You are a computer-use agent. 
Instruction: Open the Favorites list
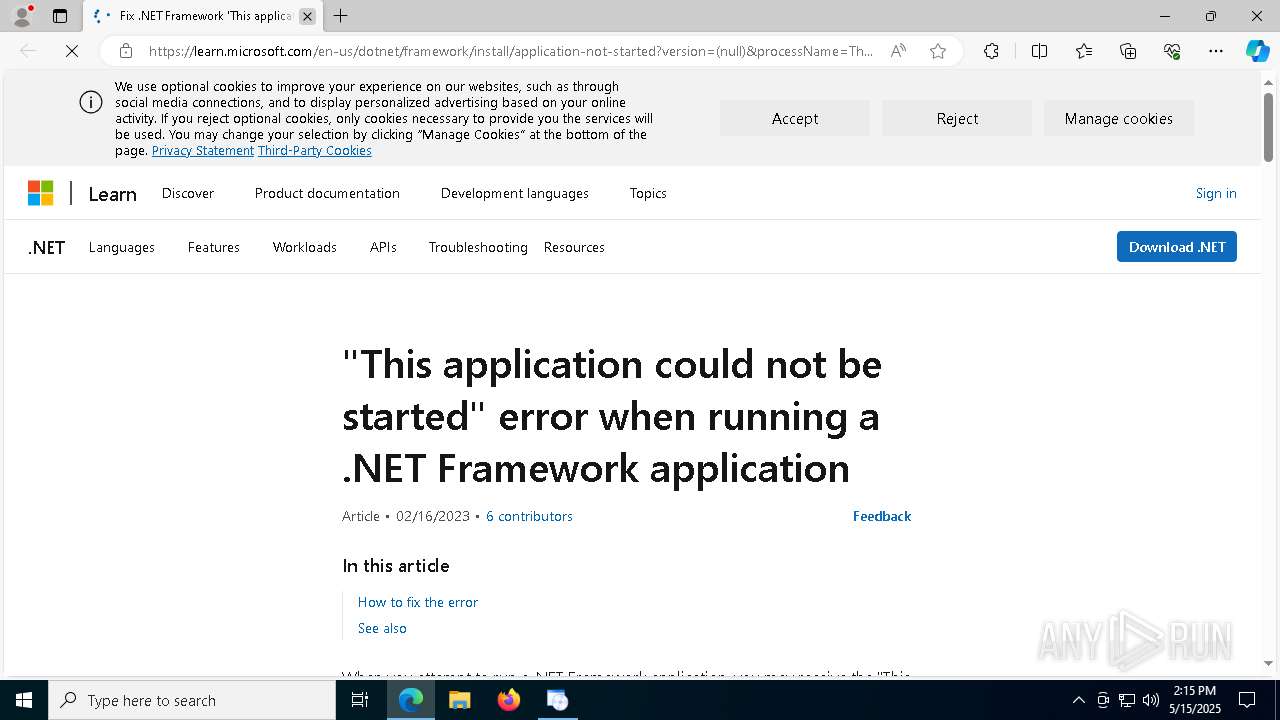pos(1084,51)
